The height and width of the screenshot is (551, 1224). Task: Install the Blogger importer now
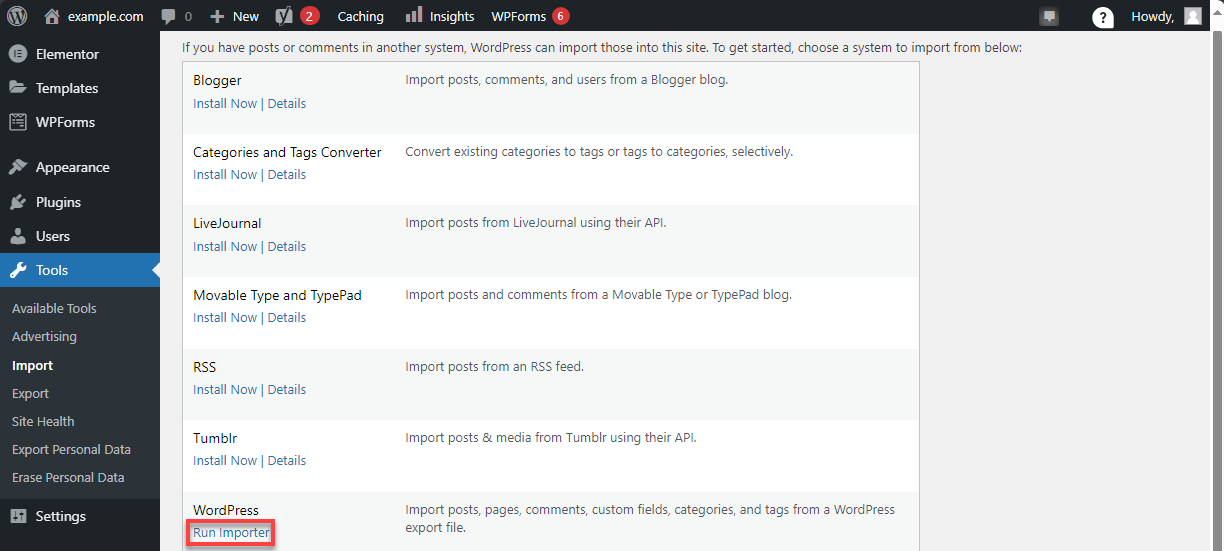[225, 104]
